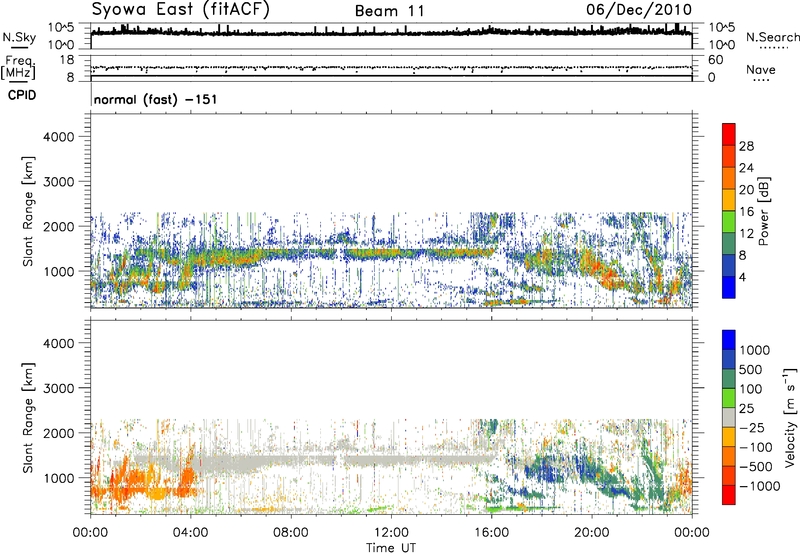This screenshot has width=800, height=554.
Task: Click the 'Syowa East (fitACF)' plot title
Action: [x=180, y=9]
